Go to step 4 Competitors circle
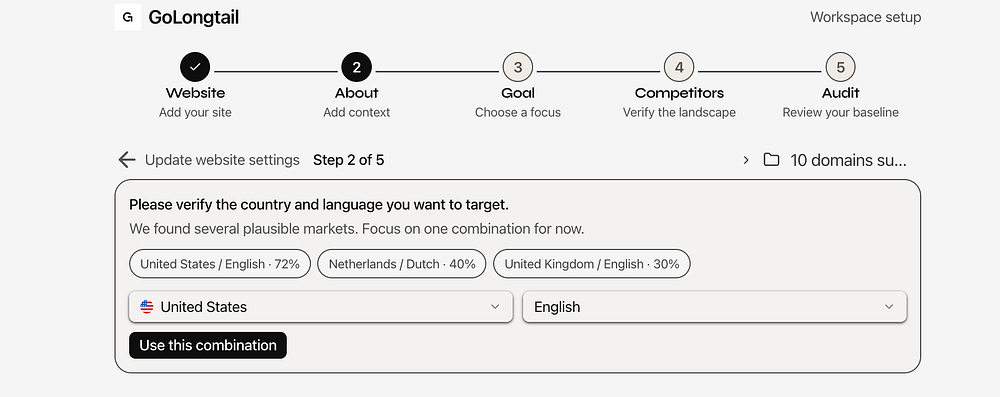The width and height of the screenshot is (1000, 397). [x=679, y=67]
